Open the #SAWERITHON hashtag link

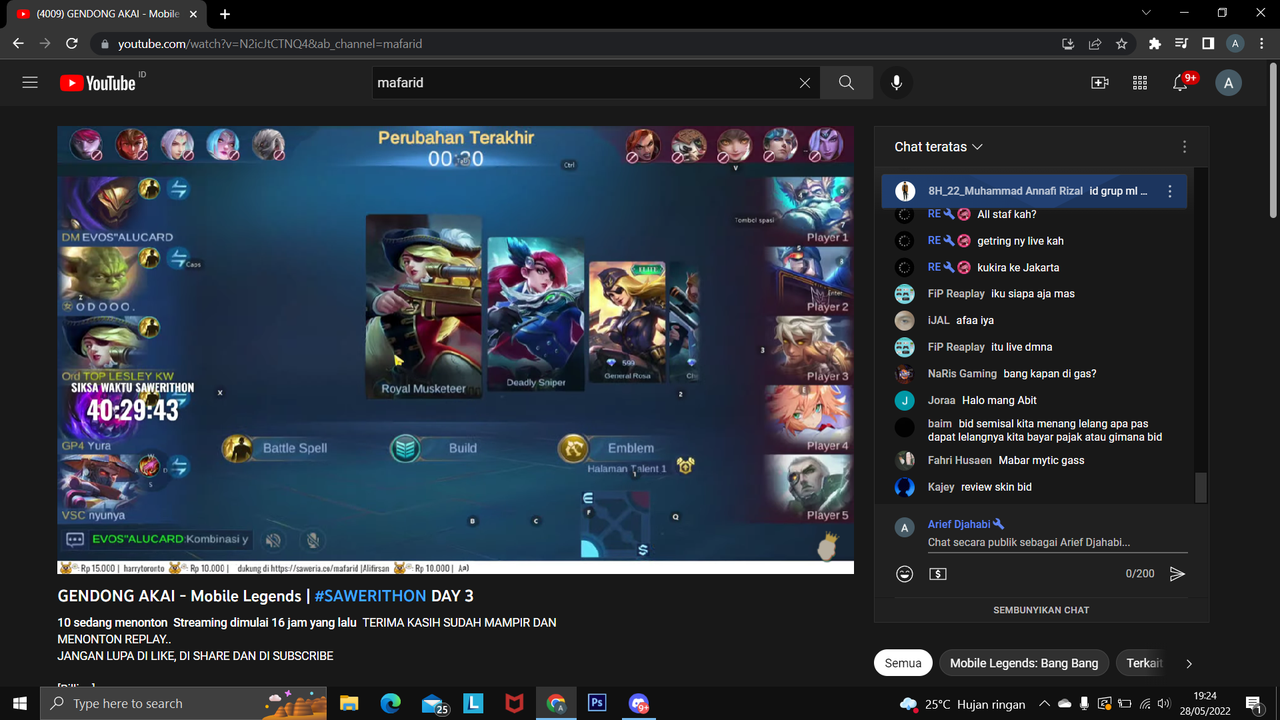coord(370,596)
